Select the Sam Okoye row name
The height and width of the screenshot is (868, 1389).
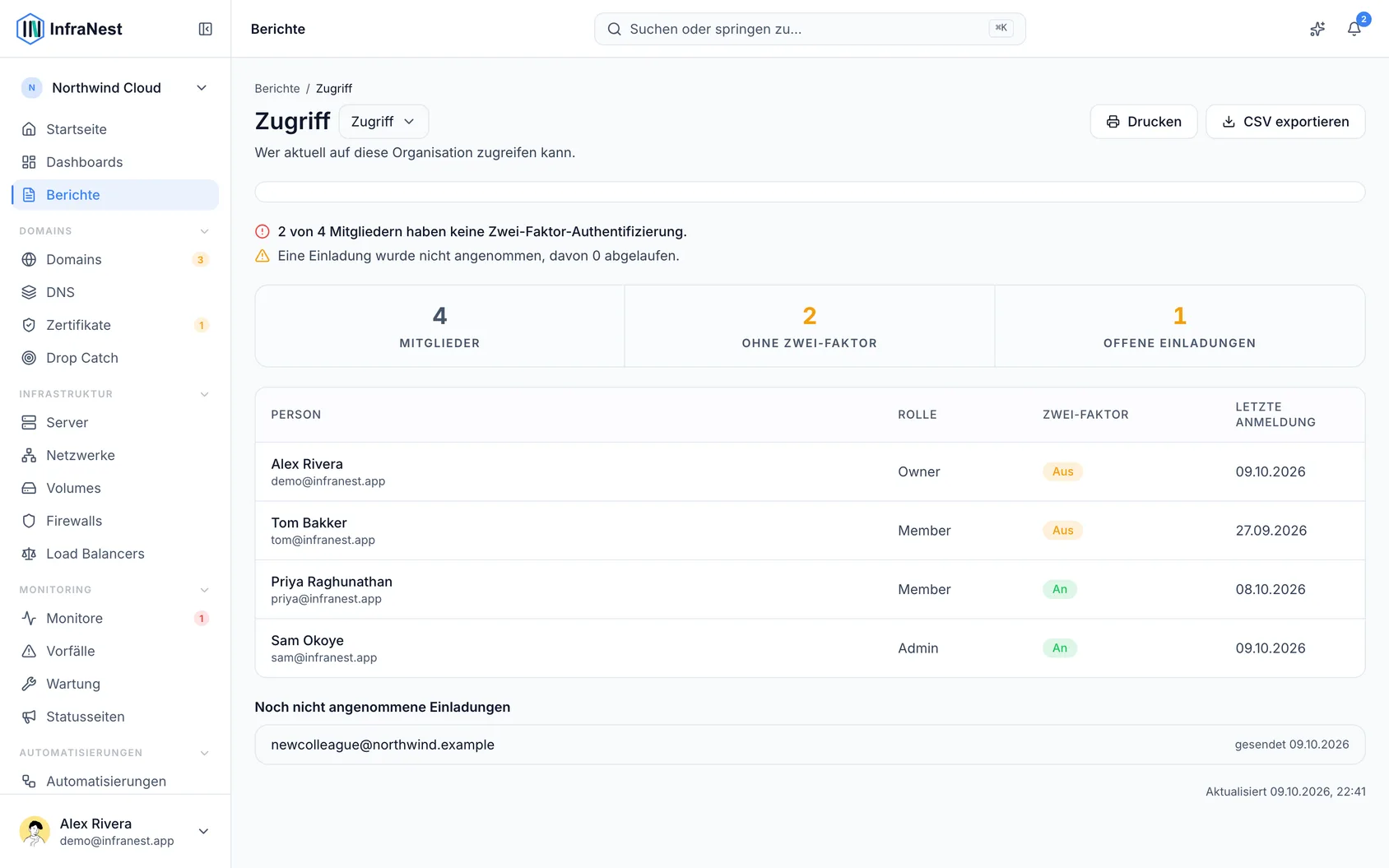click(307, 640)
